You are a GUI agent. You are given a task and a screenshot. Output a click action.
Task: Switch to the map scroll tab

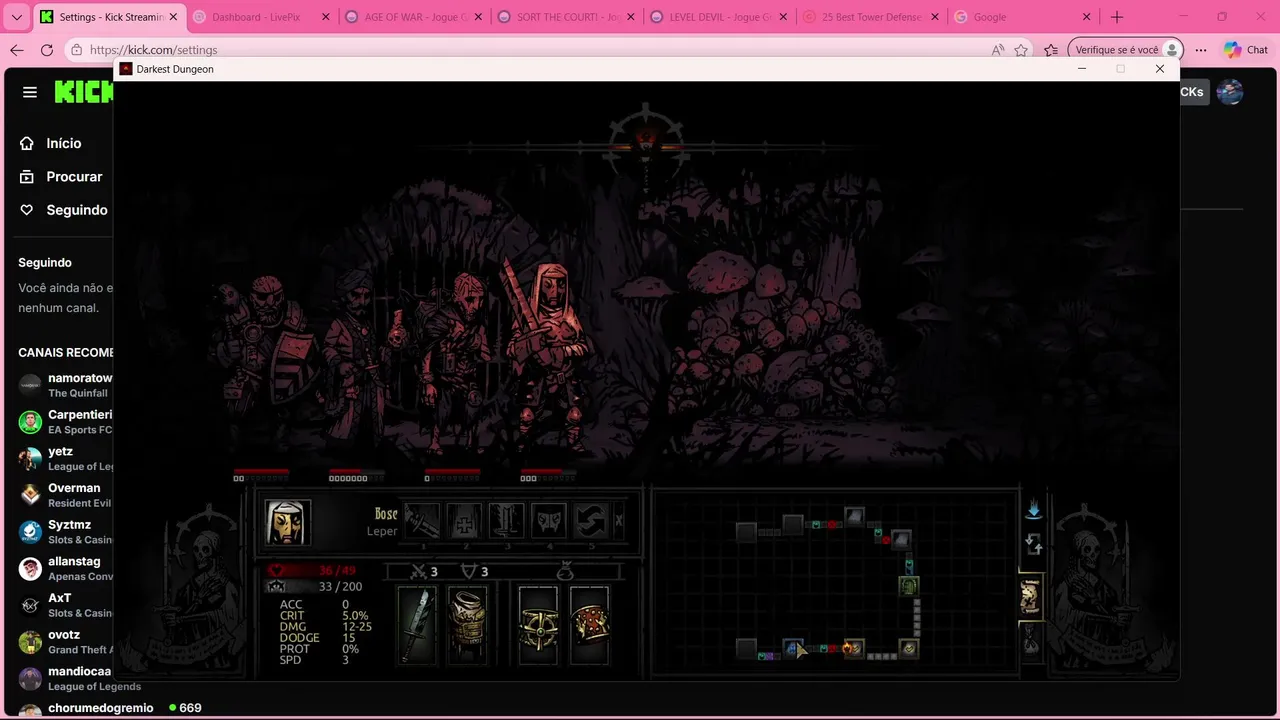1030,597
